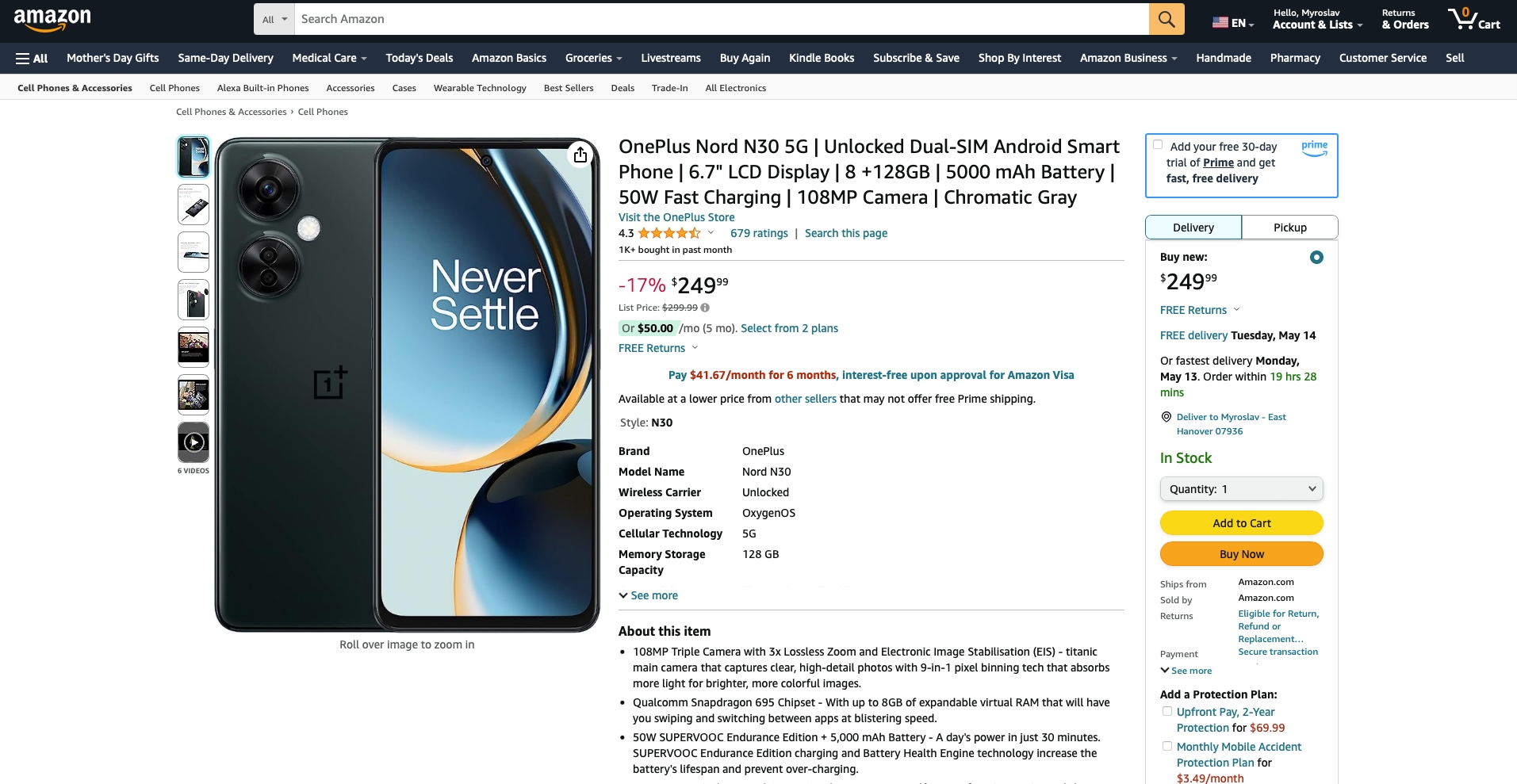Switch to the Pickup tab
The image size is (1517, 784).
pos(1289,228)
